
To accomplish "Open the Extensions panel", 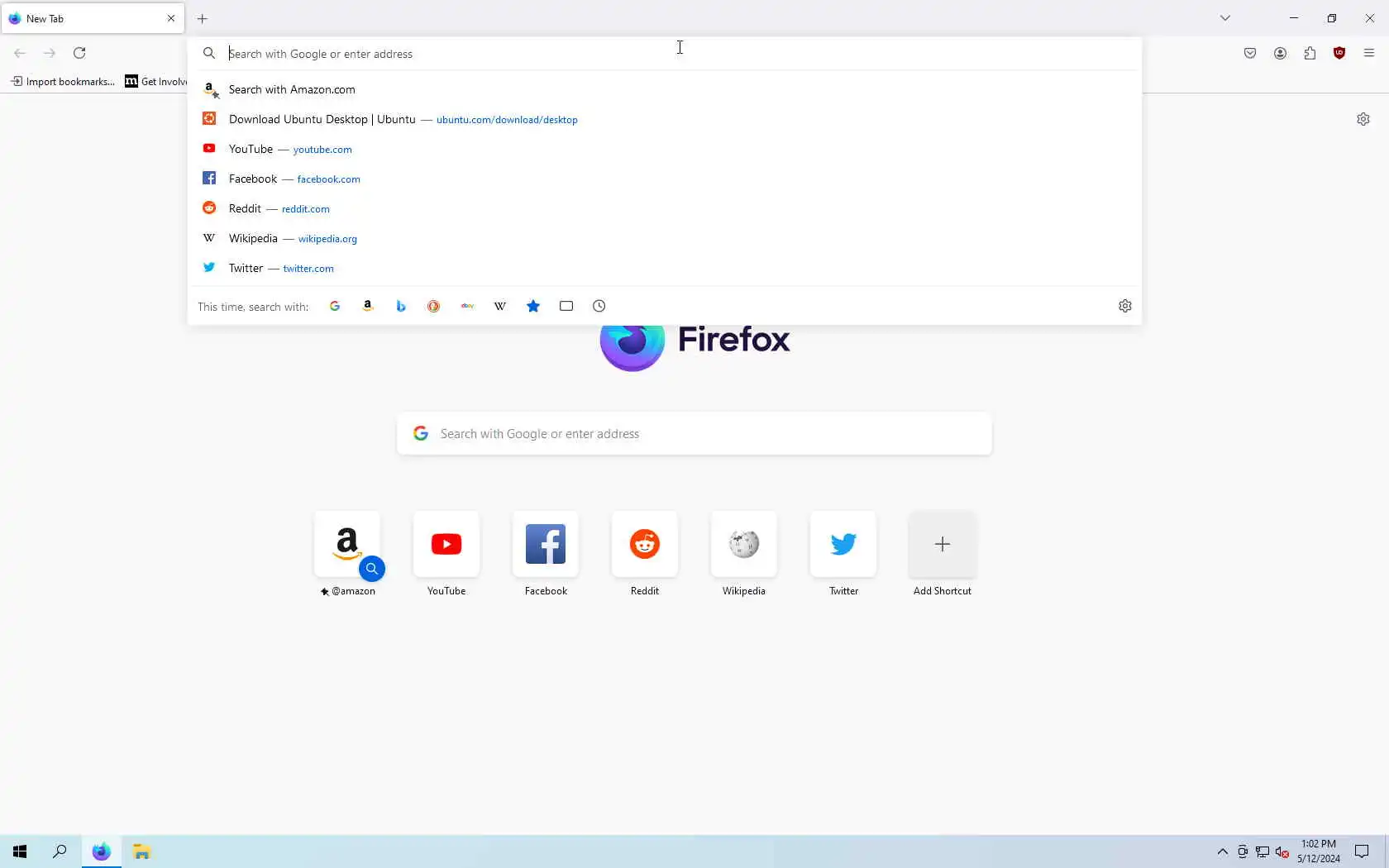I will pos(1310,53).
